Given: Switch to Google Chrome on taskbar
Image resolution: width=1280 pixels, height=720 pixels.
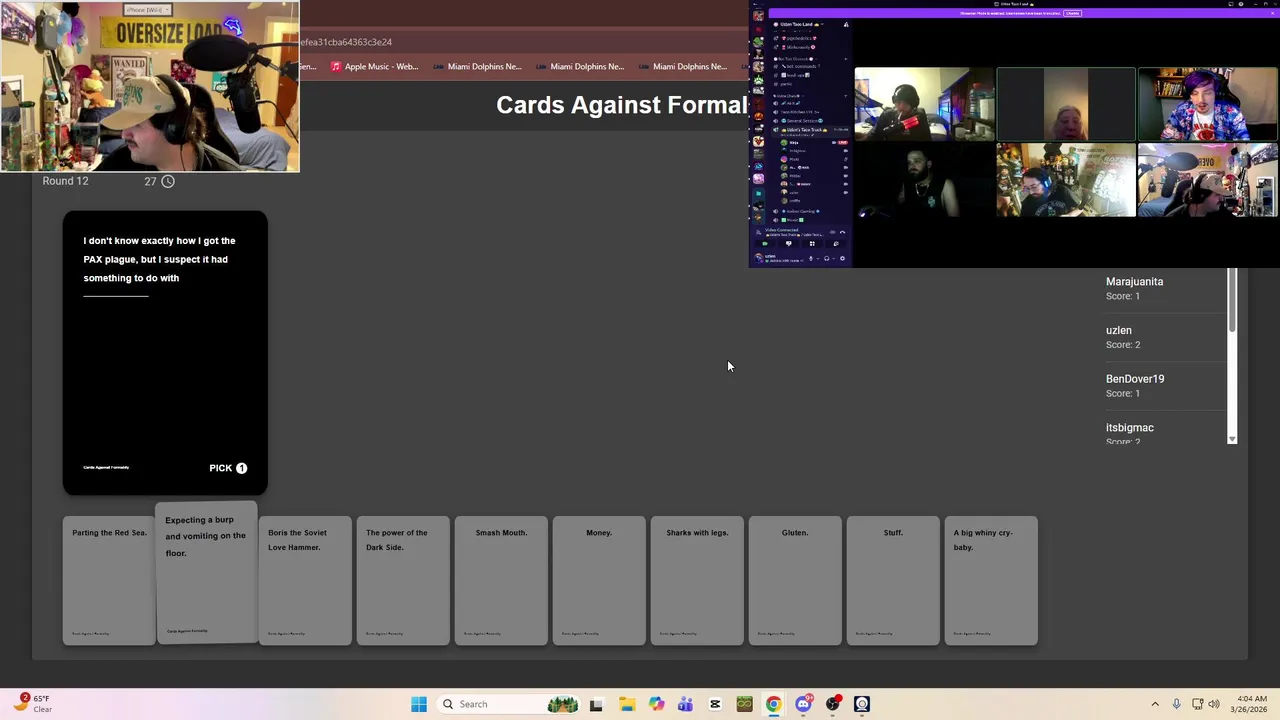Looking at the screenshot, I should point(773,704).
